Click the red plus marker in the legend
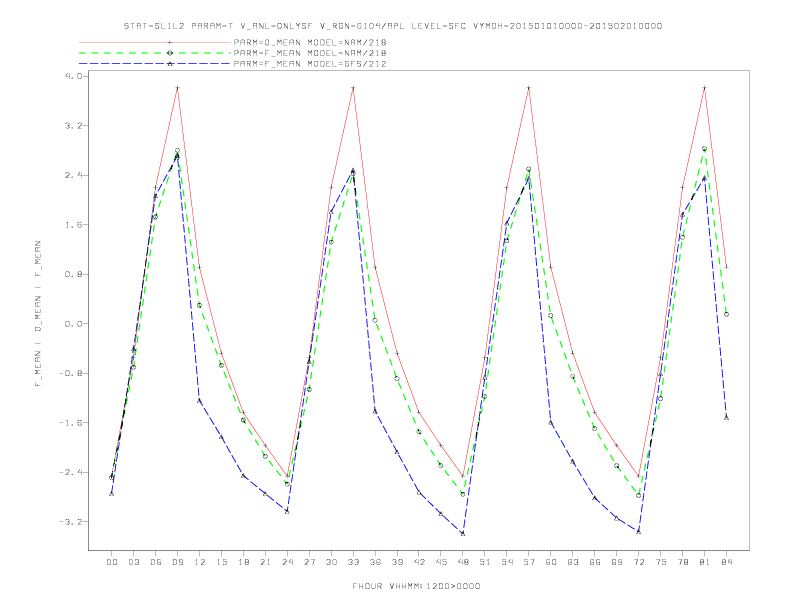This screenshot has height=612, width=792. point(170,42)
